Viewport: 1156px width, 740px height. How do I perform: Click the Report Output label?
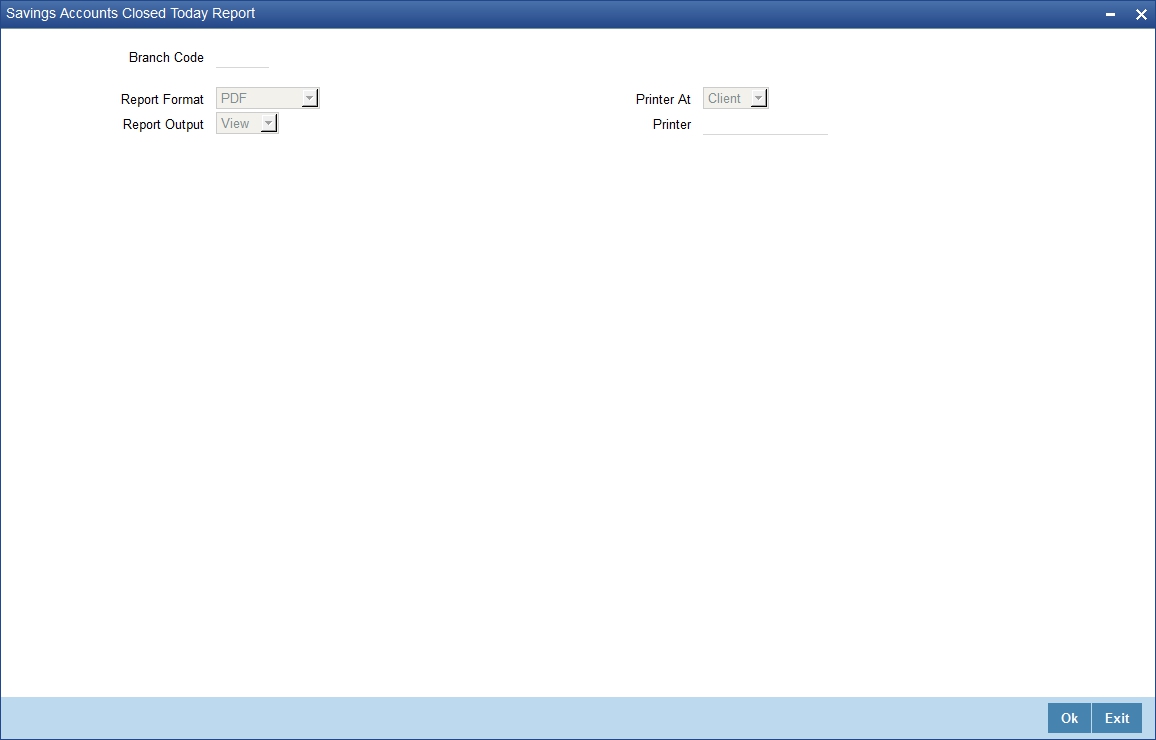(x=163, y=125)
